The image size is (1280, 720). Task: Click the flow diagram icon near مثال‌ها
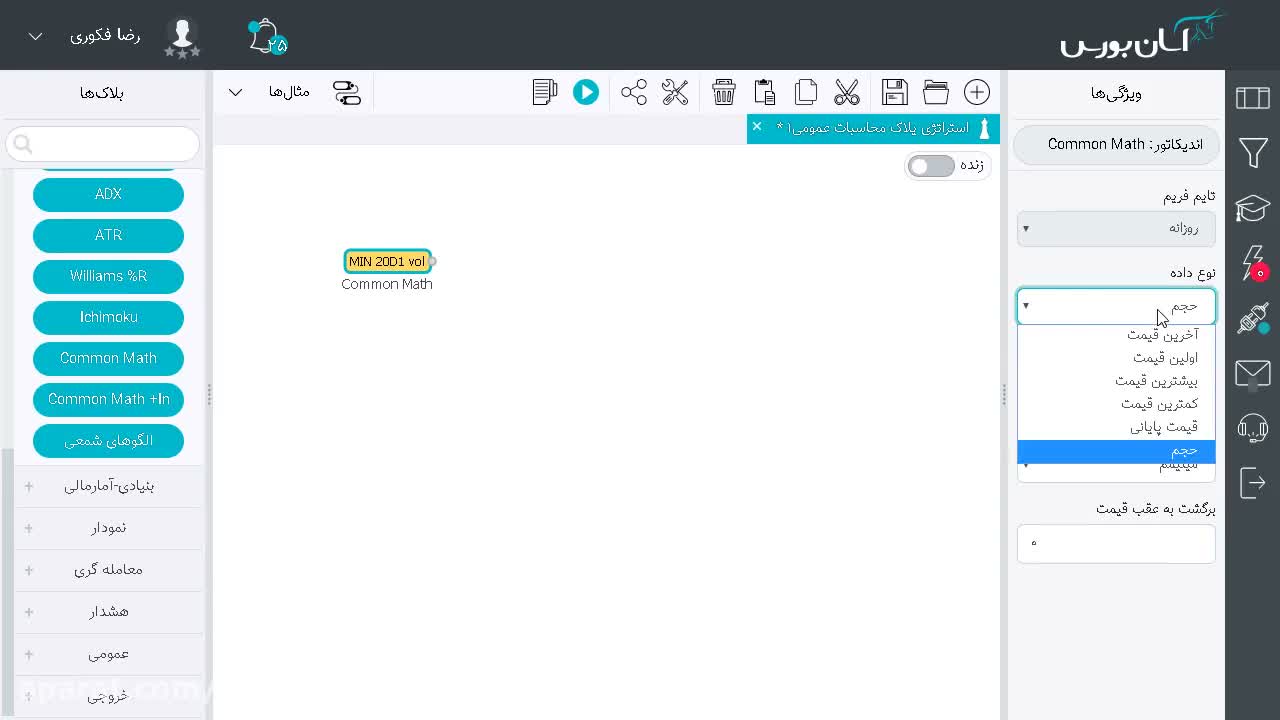347,92
